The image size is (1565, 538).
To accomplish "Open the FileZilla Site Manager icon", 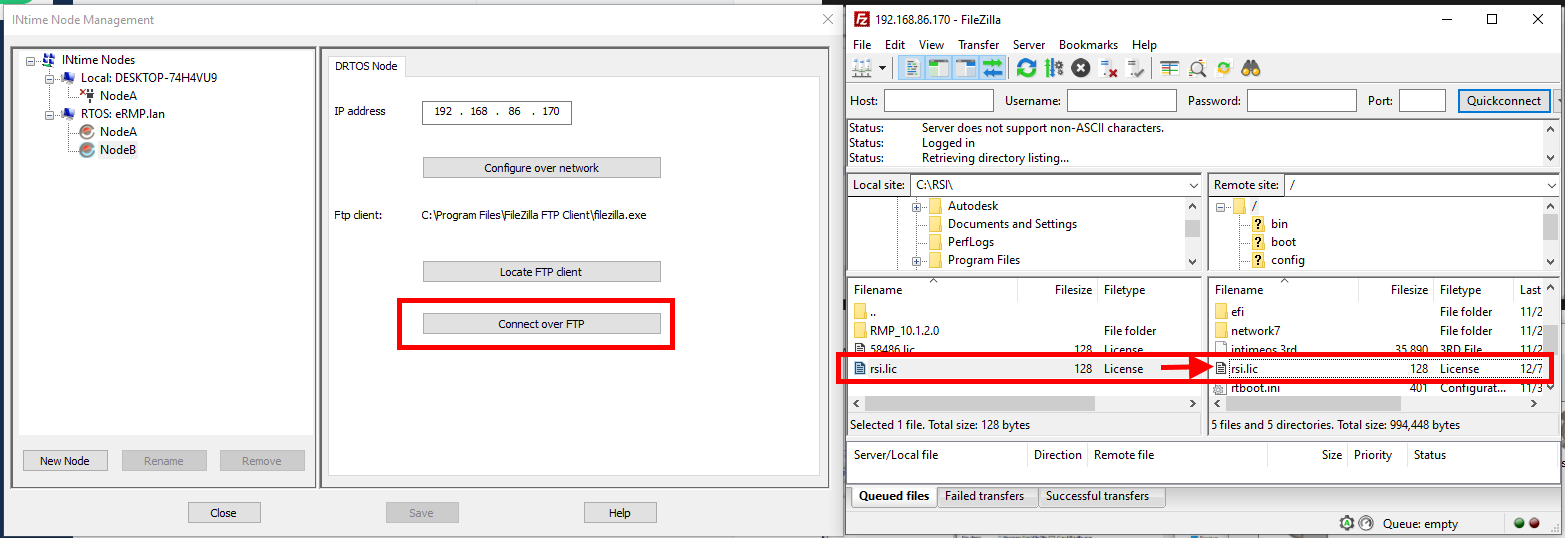I will click(864, 68).
